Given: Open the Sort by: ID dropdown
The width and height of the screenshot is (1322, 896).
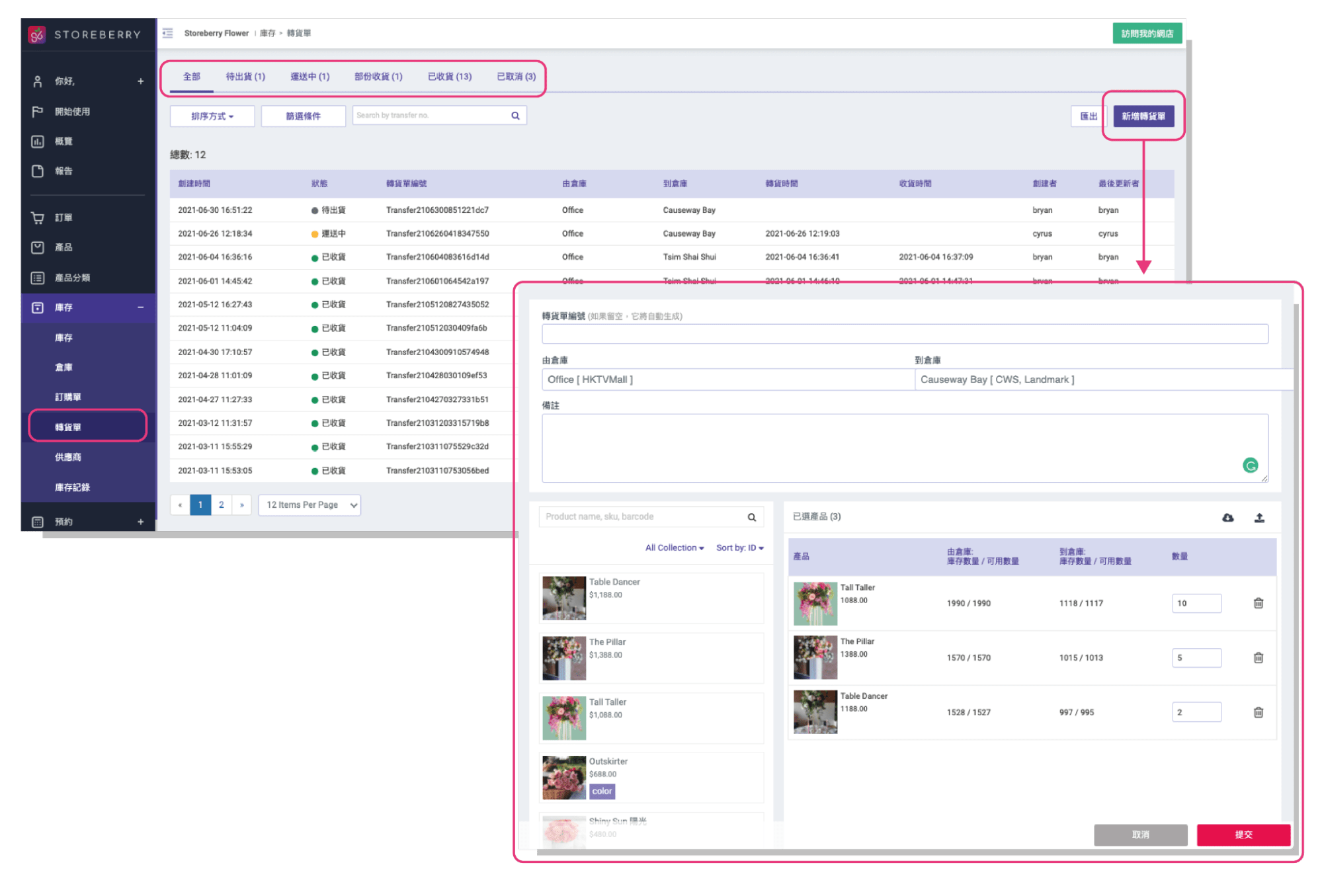Looking at the screenshot, I should point(739,548).
